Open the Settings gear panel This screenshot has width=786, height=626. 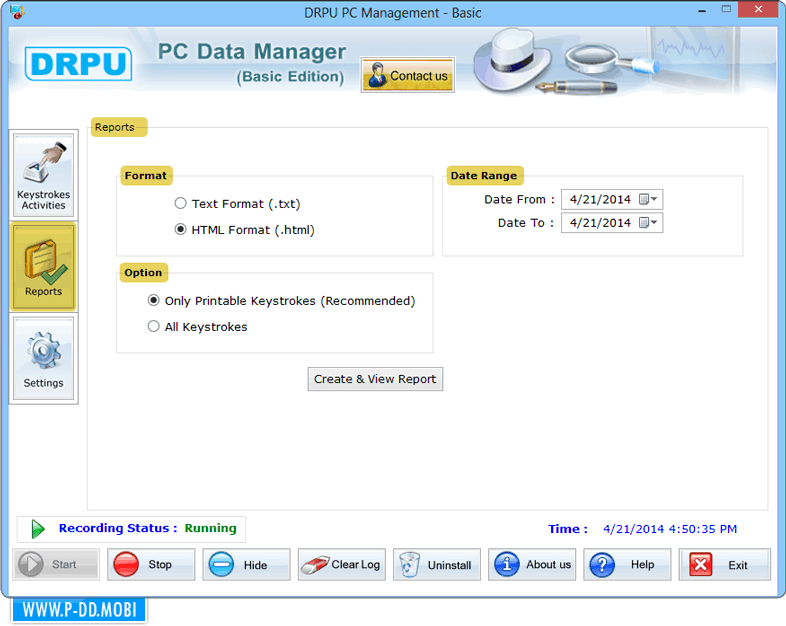coord(44,359)
